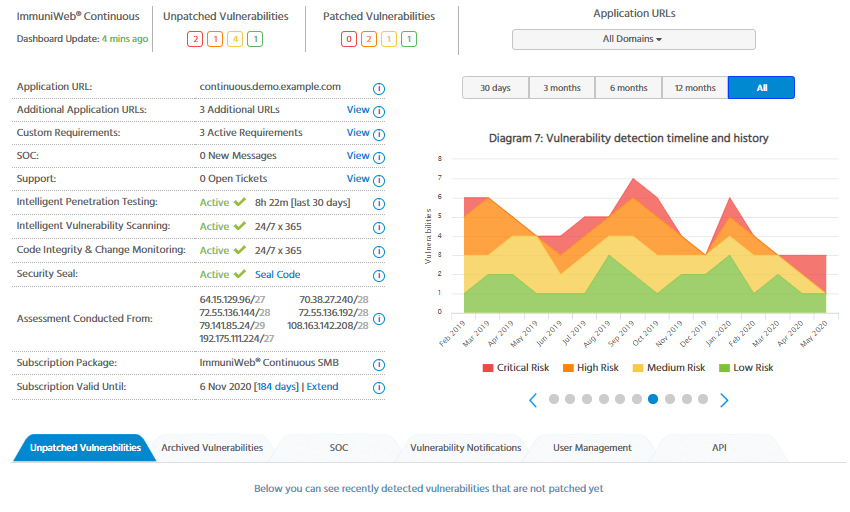Click info icon for Subscription Valid Until

[379, 388]
